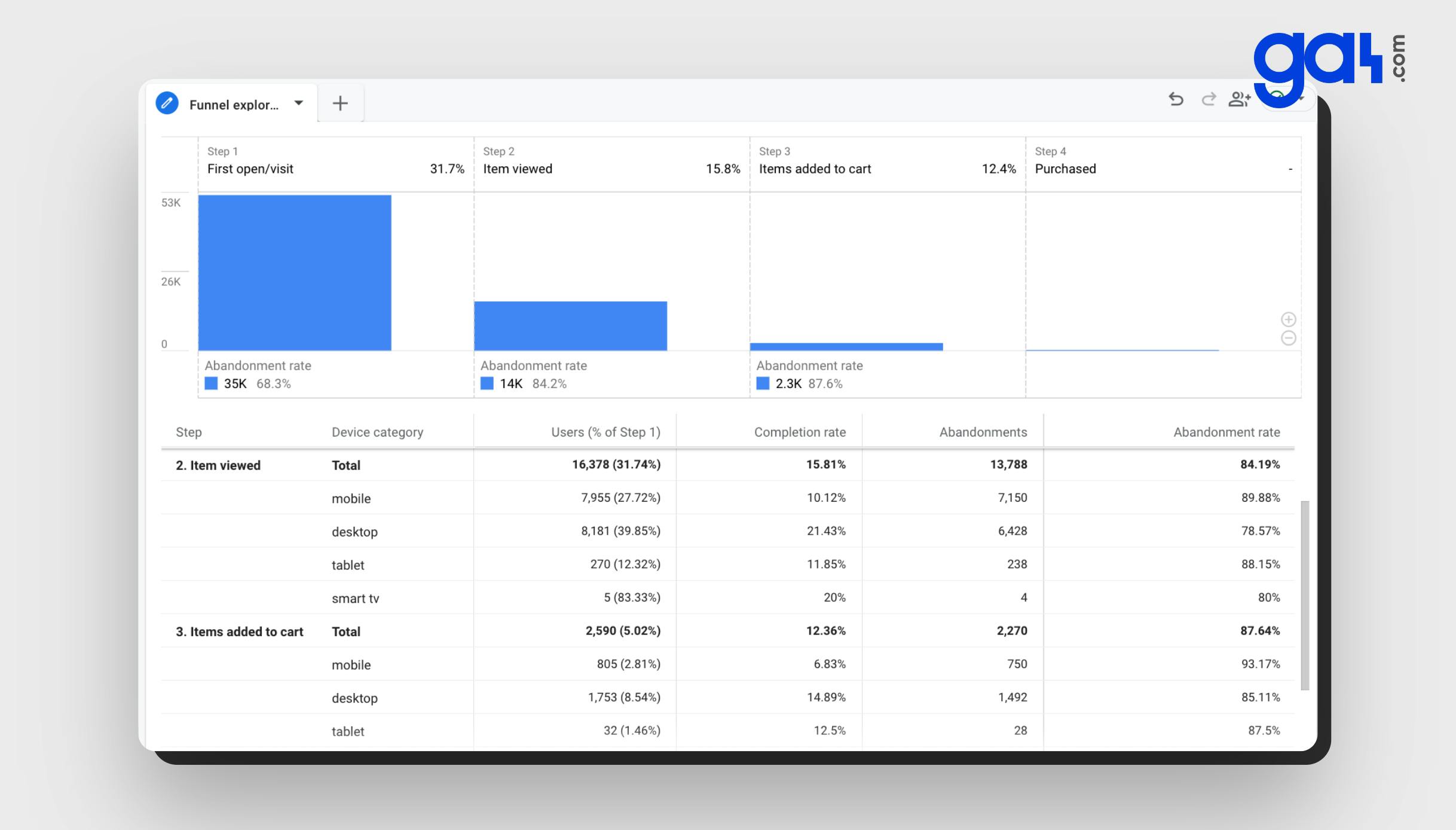Click the Step 2 Item viewed bar
This screenshot has height=830, width=1456.
(570, 326)
